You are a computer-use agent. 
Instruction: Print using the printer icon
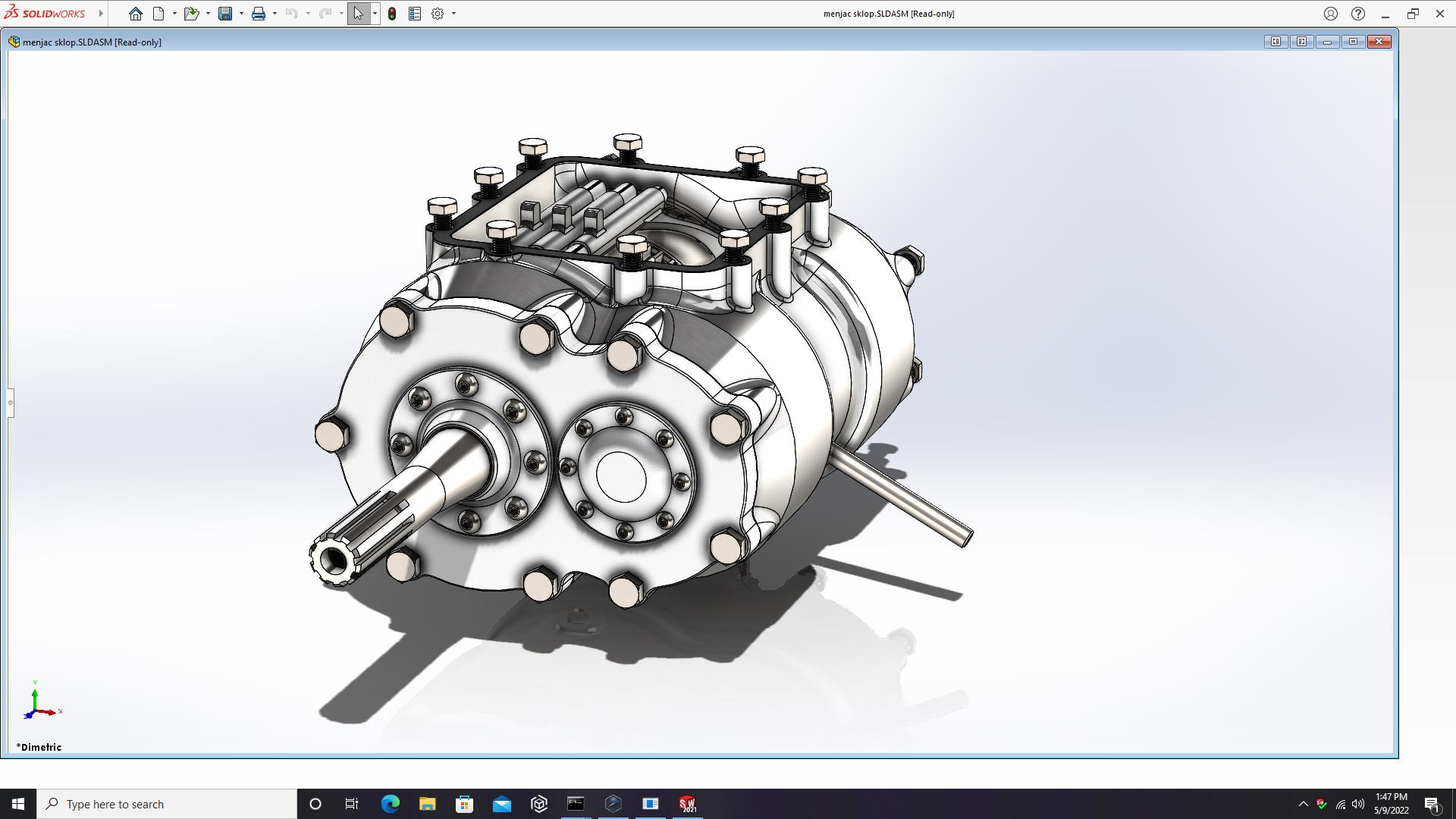click(259, 14)
